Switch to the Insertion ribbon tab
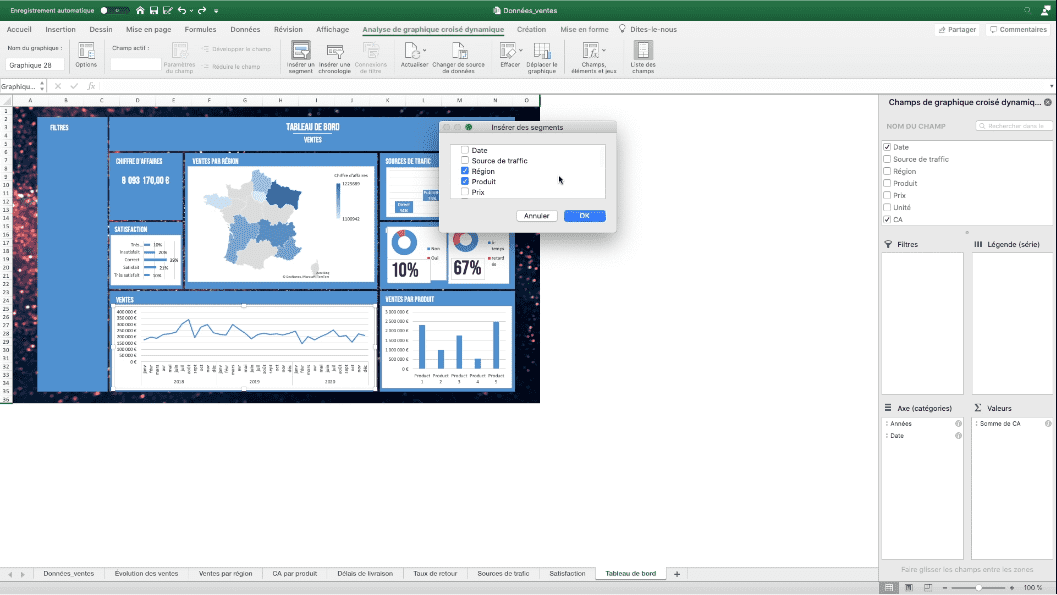This screenshot has width=1057, height=595. click(60, 29)
